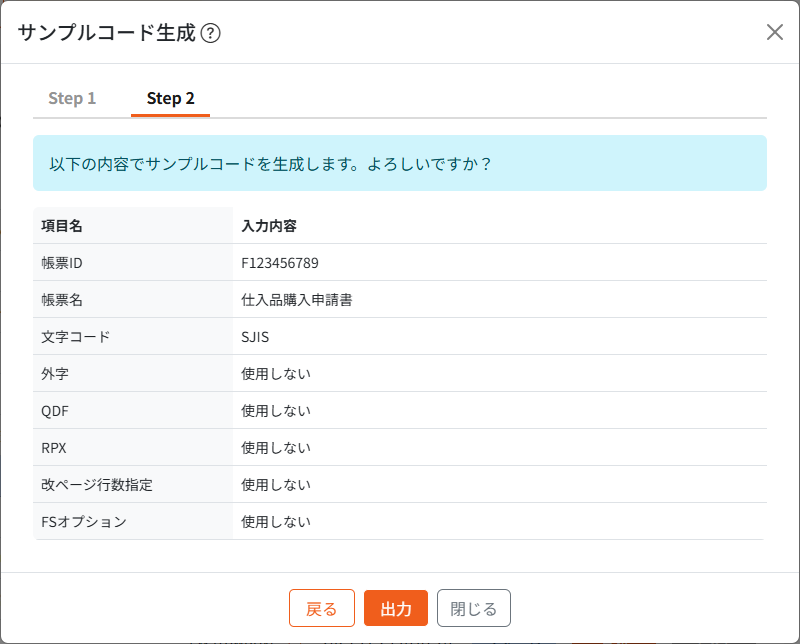Click the X icon to dismiss the dialog
The width and height of the screenshot is (800, 644).
pyautogui.click(x=775, y=32)
